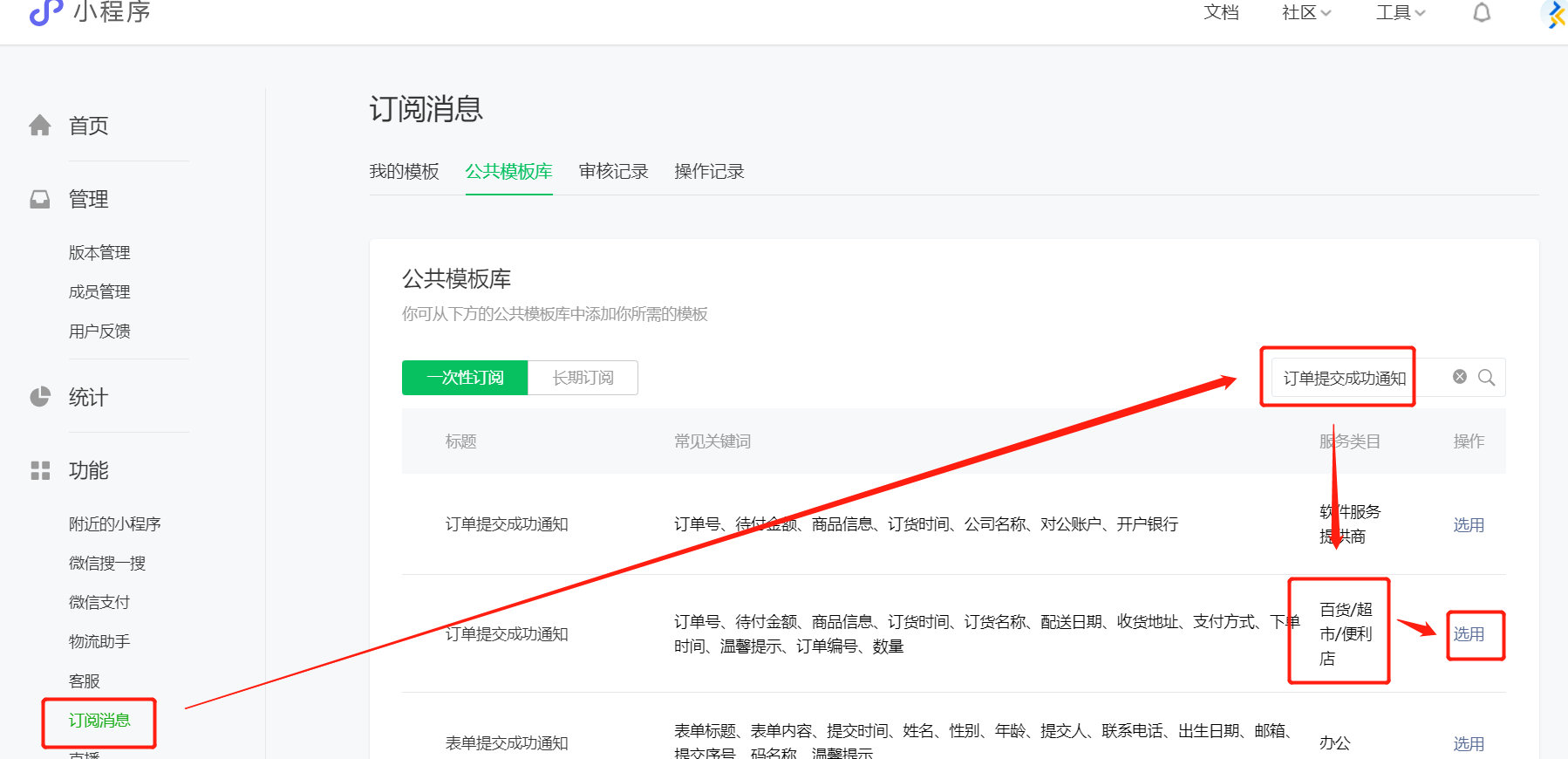Select the 公共模板库 tab
1568x759 pixels.
click(x=508, y=171)
